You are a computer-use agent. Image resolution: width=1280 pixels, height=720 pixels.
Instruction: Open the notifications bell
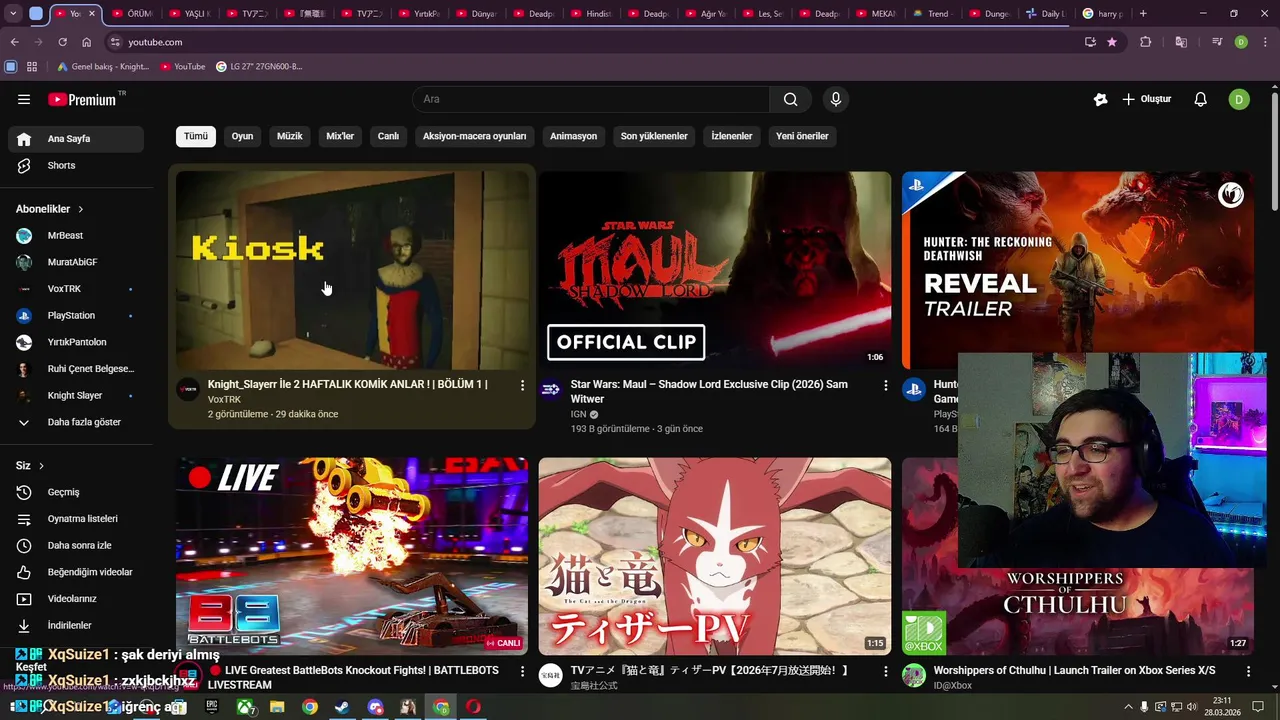pyautogui.click(x=1201, y=99)
